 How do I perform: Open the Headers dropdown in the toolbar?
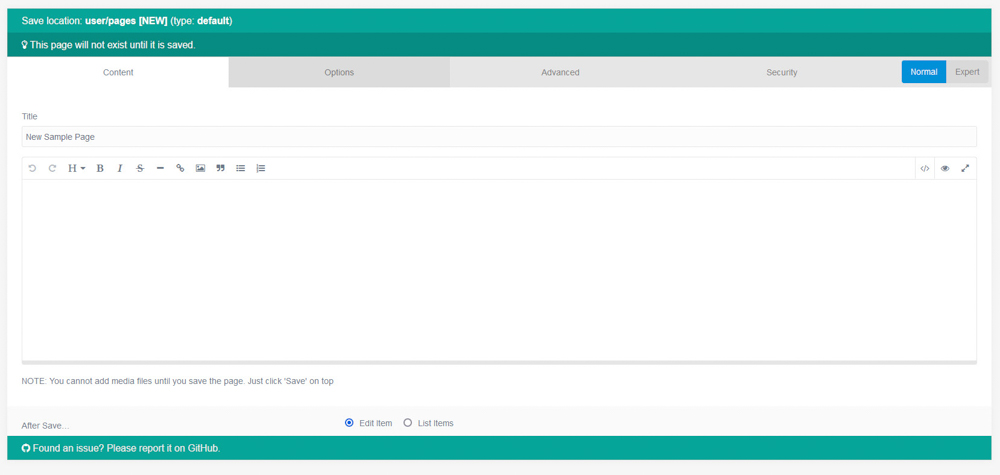point(77,168)
